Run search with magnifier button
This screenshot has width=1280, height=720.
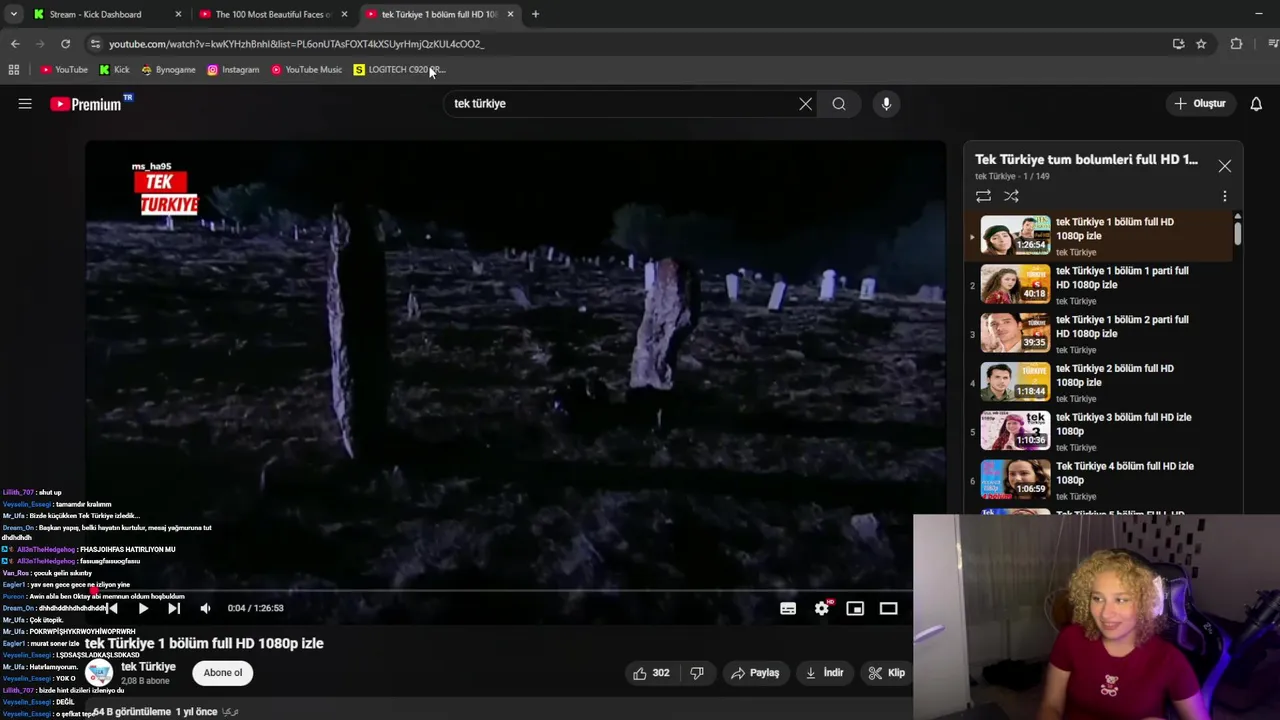pos(839,104)
